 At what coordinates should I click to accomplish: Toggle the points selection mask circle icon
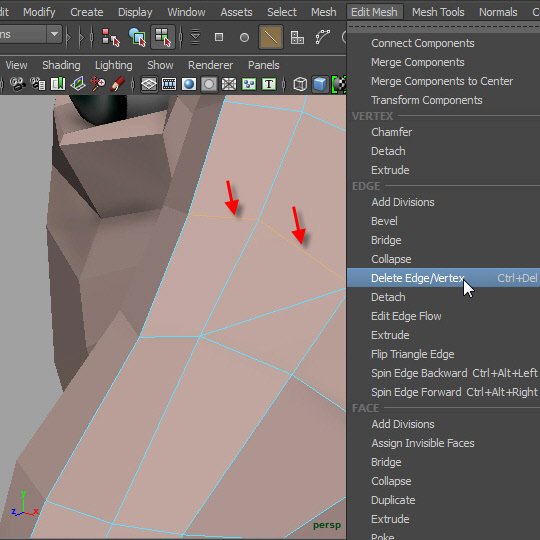pyautogui.click(x=244, y=37)
